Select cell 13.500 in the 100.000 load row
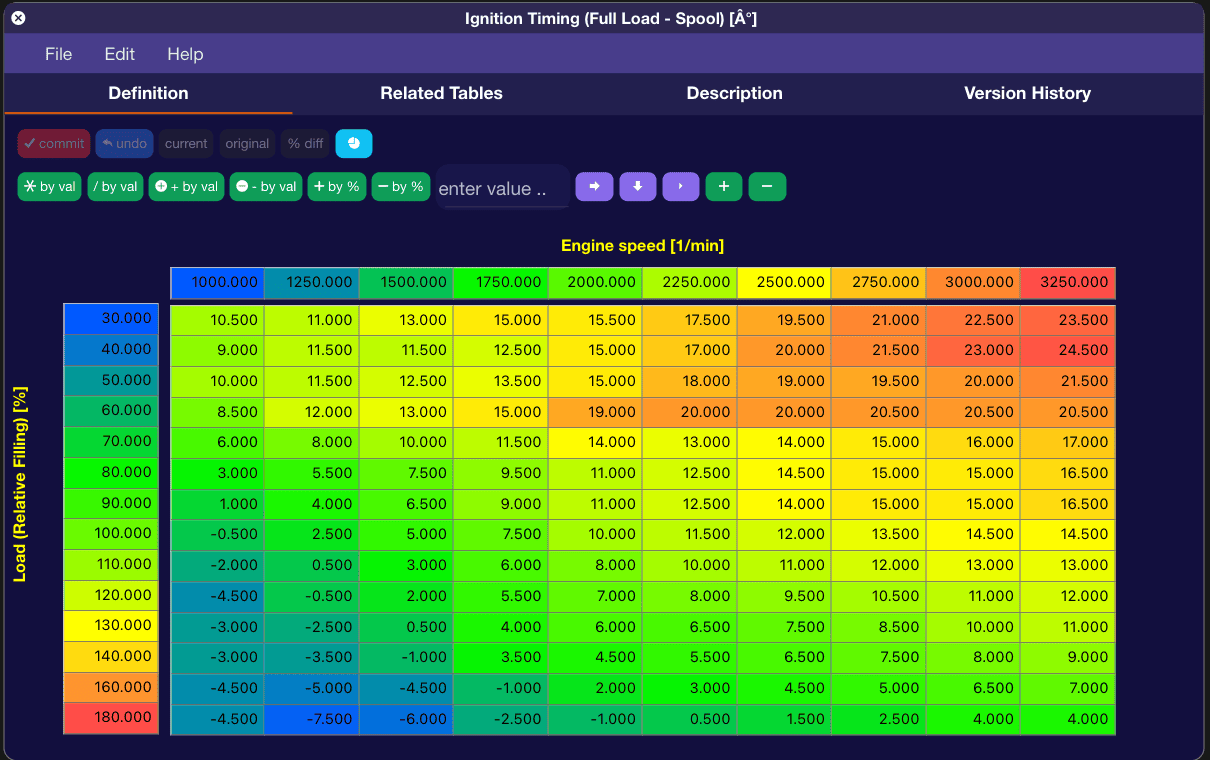Image resolution: width=1210 pixels, height=760 pixels. click(879, 535)
